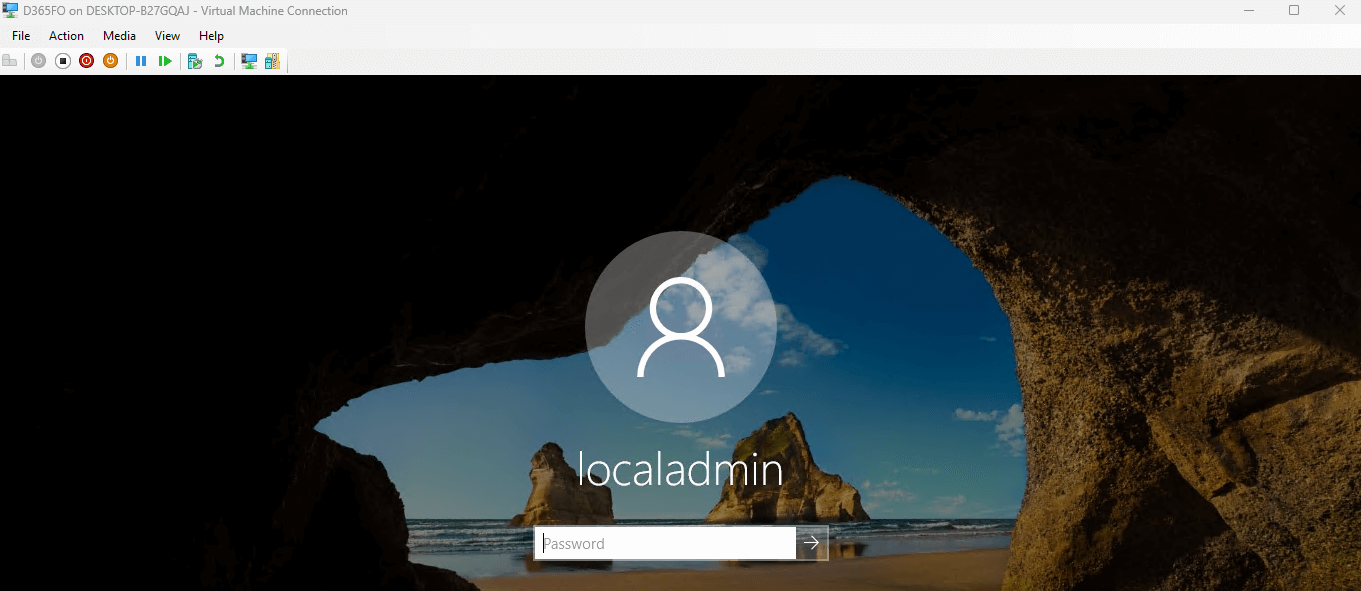This screenshot has width=1361, height=591.
Task: Click the Virtual Machine Connection title bar icon
Action: [x=11, y=11]
